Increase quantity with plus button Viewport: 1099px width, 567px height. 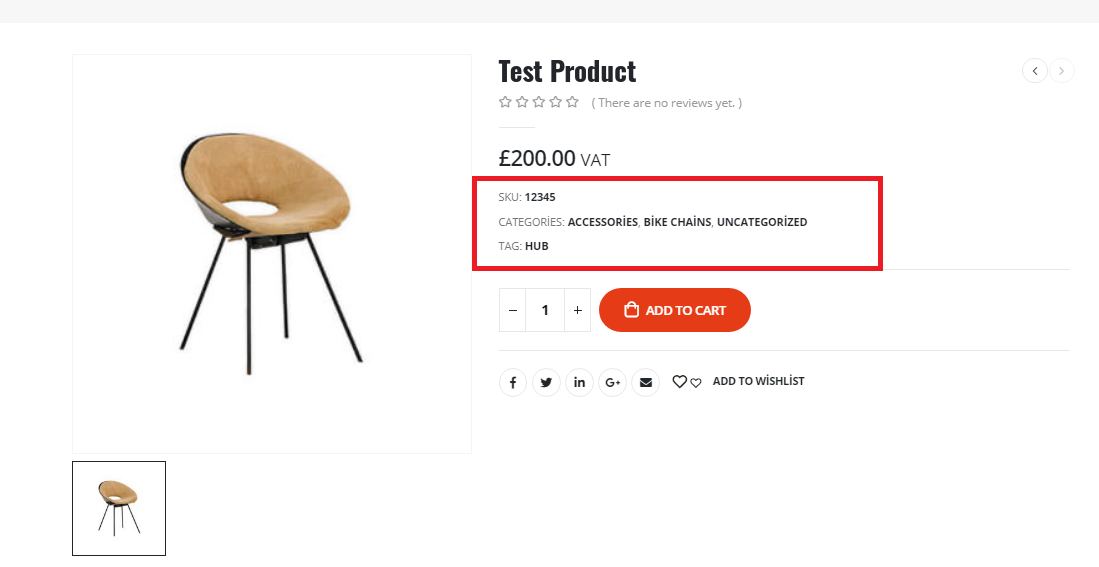click(x=577, y=310)
